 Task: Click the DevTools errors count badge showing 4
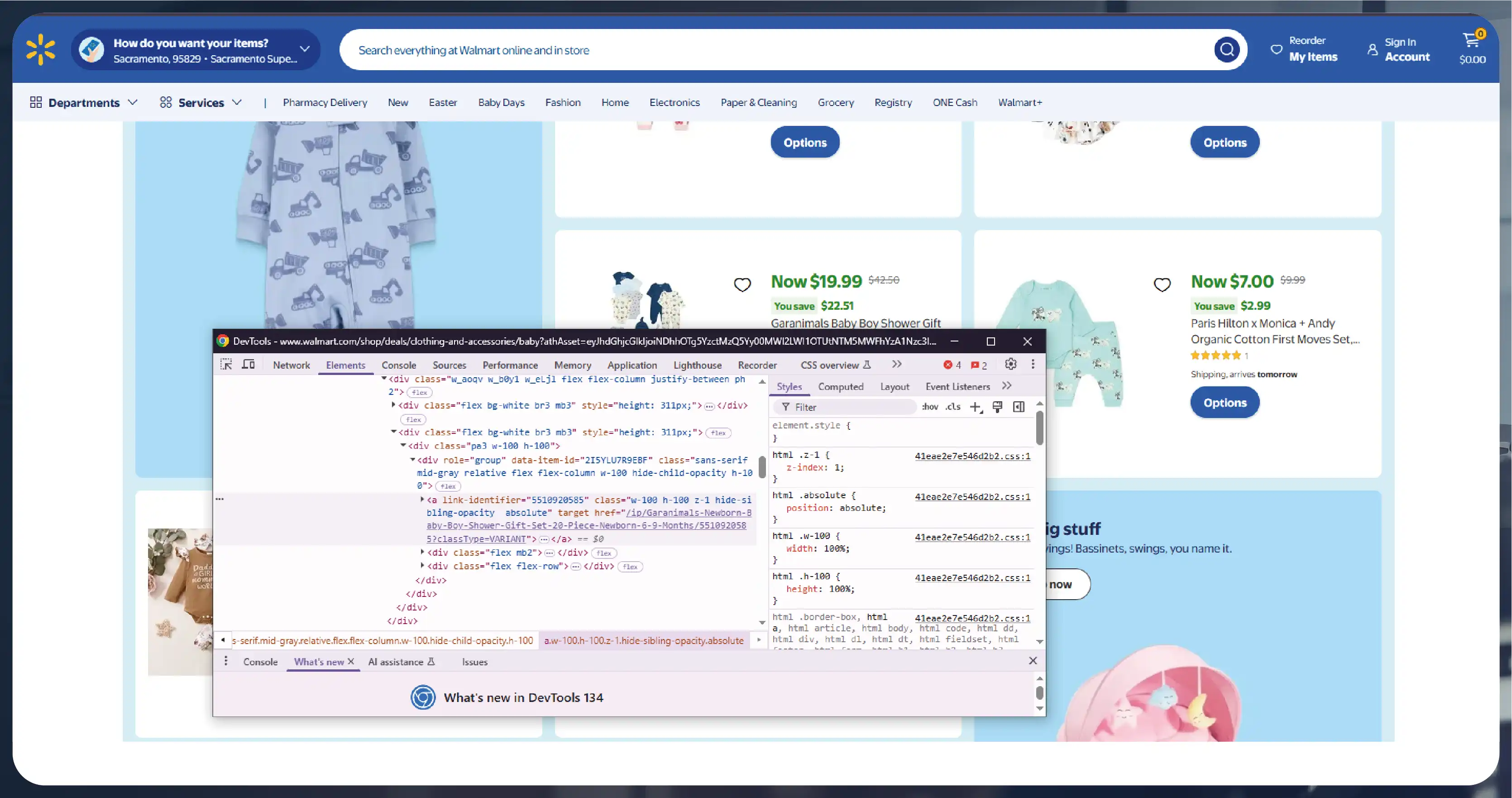click(952, 365)
